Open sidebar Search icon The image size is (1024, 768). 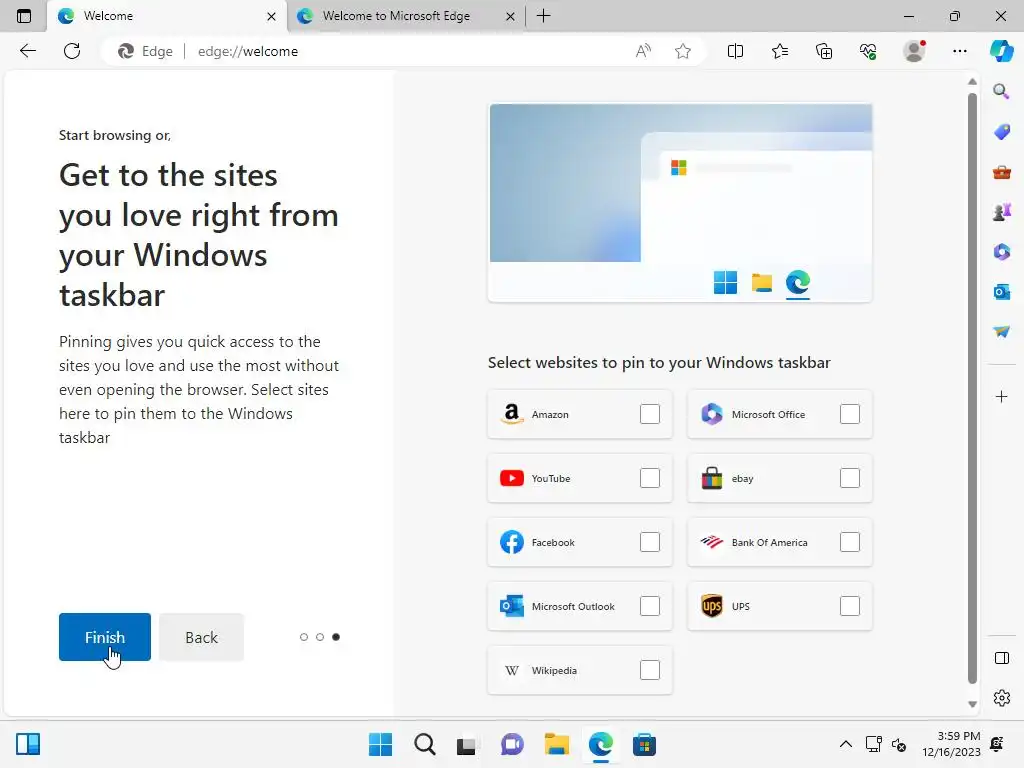(x=1001, y=91)
